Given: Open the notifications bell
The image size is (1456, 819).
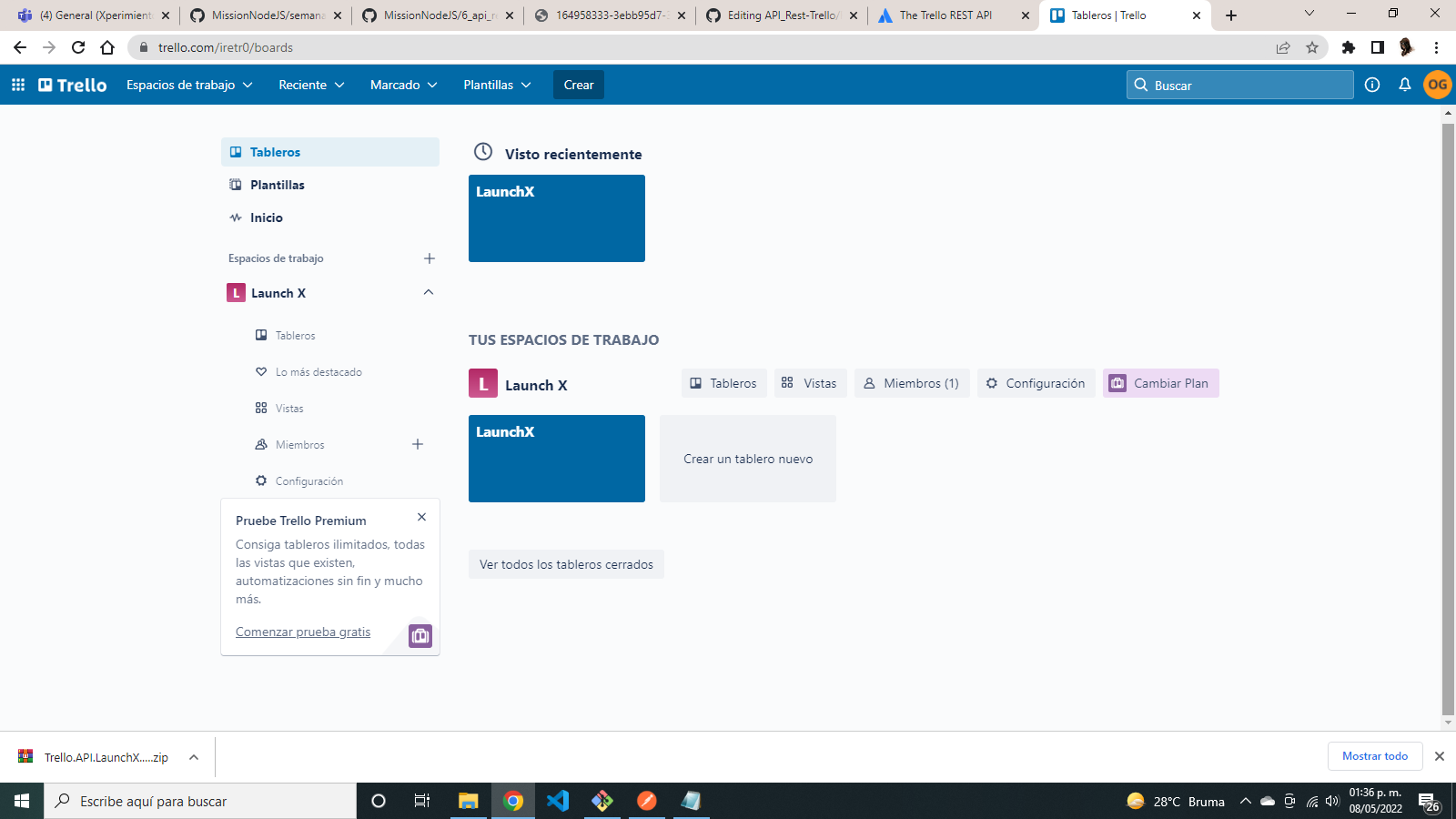Looking at the screenshot, I should 1405,85.
